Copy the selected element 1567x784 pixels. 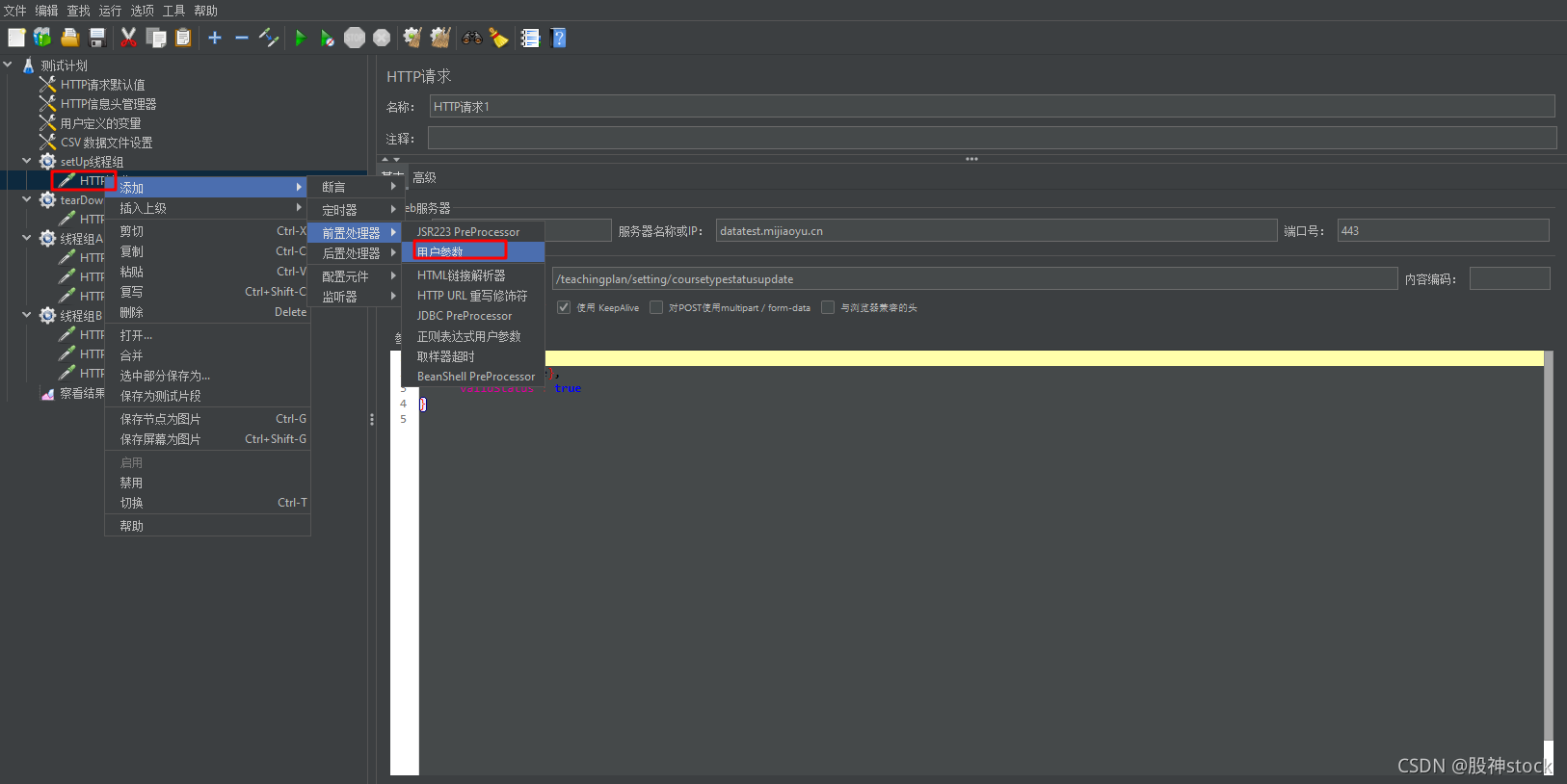click(x=156, y=38)
